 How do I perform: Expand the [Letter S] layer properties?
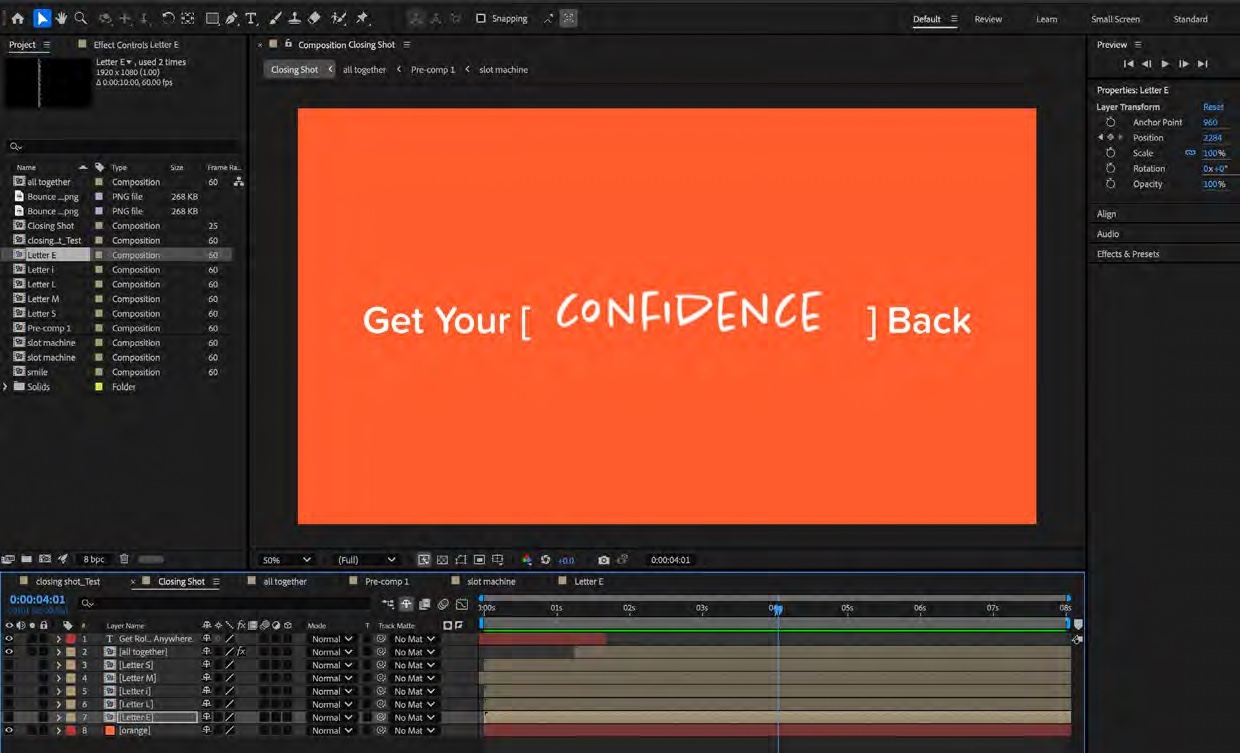pyautogui.click(x=58, y=664)
